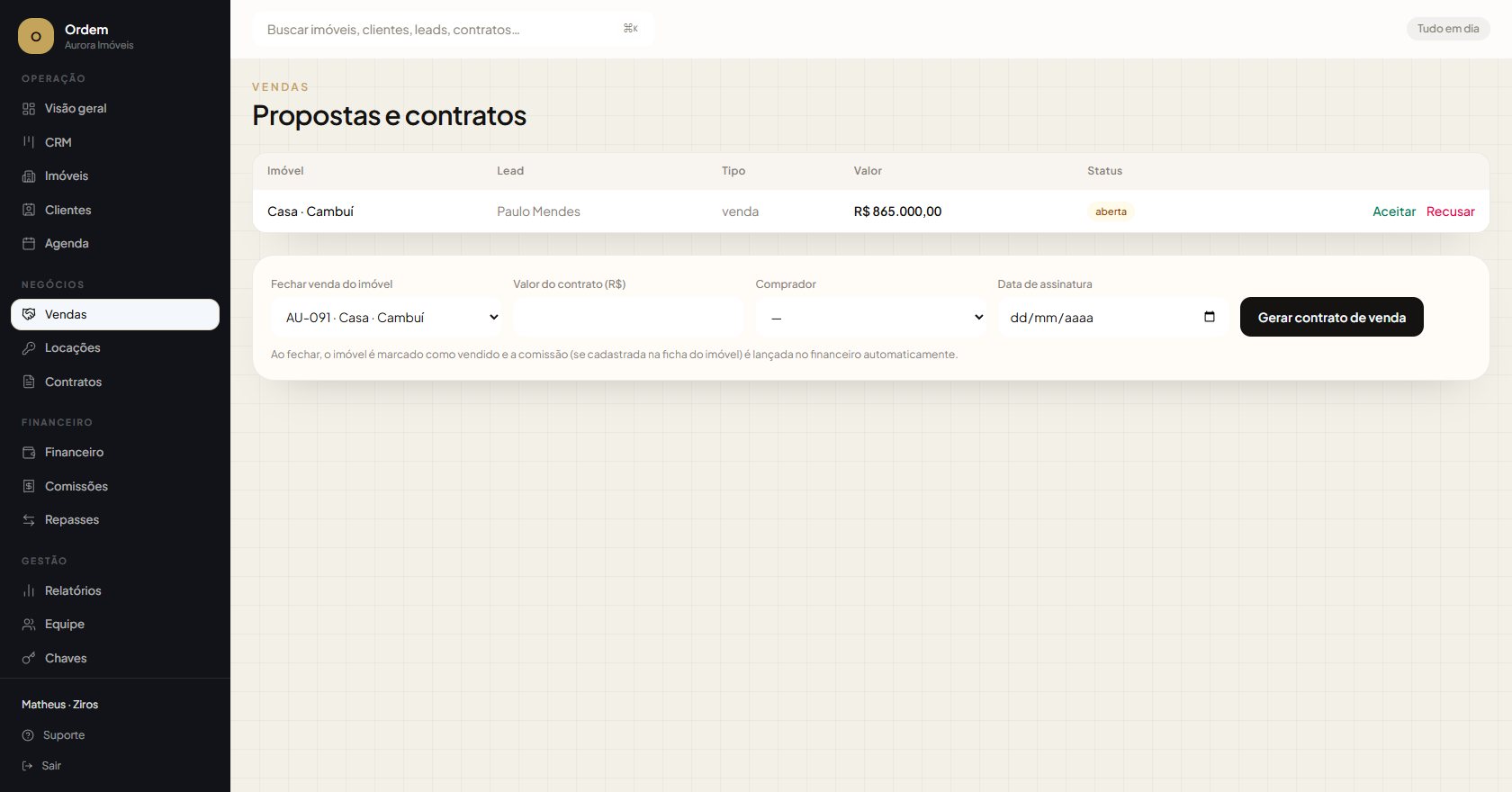Click the Comissões icon
This screenshot has height=792, width=1512.
pyautogui.click(x=29, y=486)
